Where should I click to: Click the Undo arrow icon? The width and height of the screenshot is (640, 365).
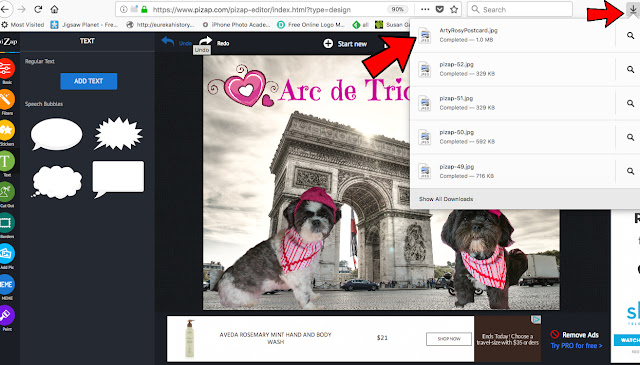click(168, 41)
